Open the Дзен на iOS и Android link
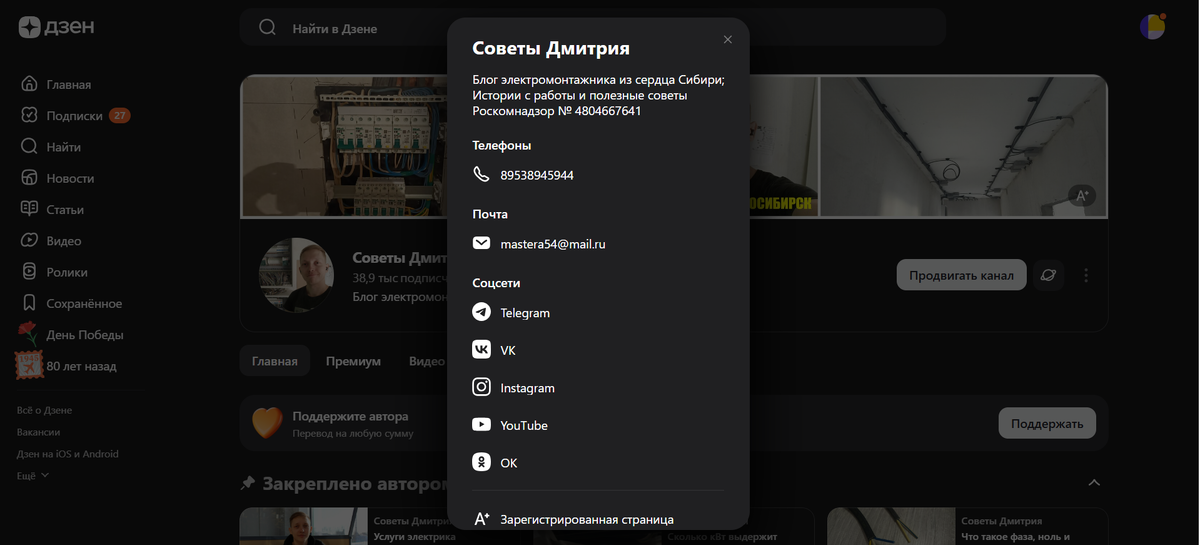The width and height of the screenshot is (1200, 545). point(68,454)
